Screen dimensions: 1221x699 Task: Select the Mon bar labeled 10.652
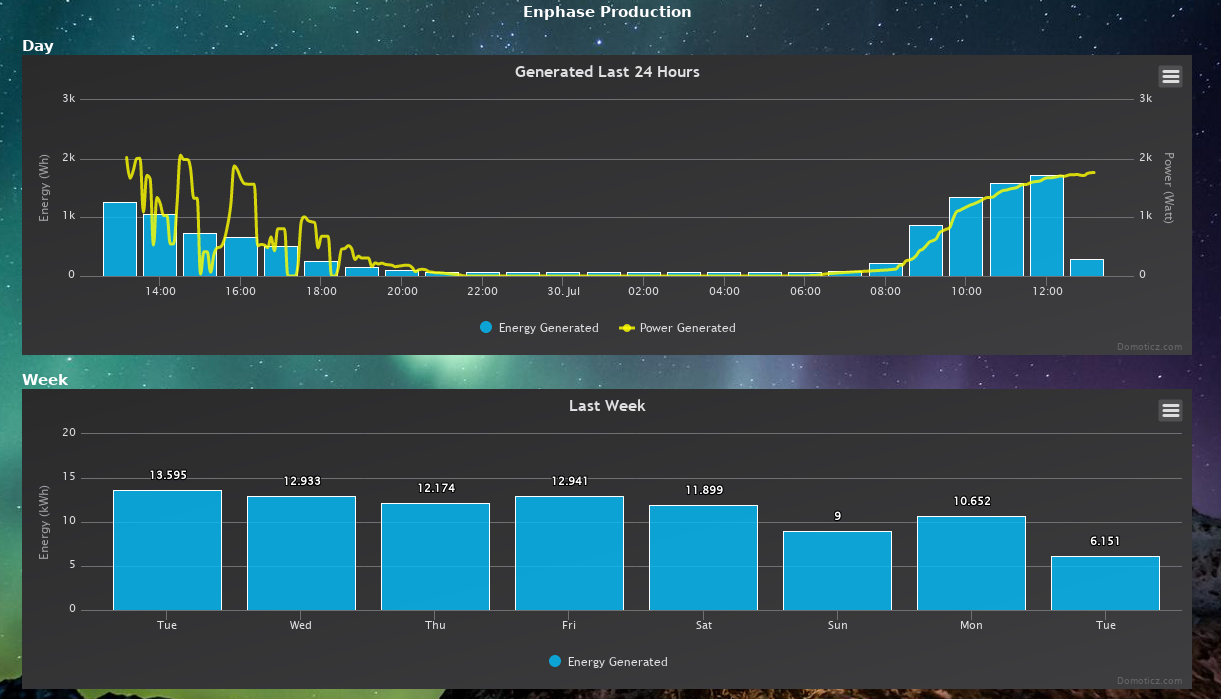tap(971, 563)
